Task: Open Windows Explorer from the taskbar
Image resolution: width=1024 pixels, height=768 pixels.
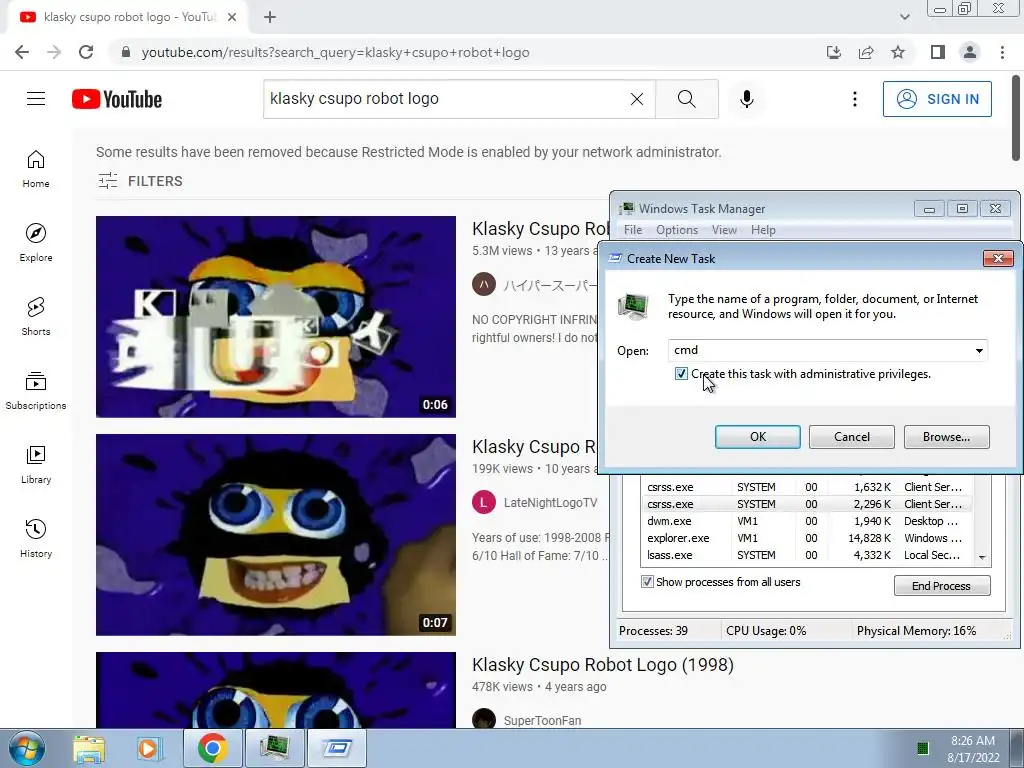Action: [89, 748]
